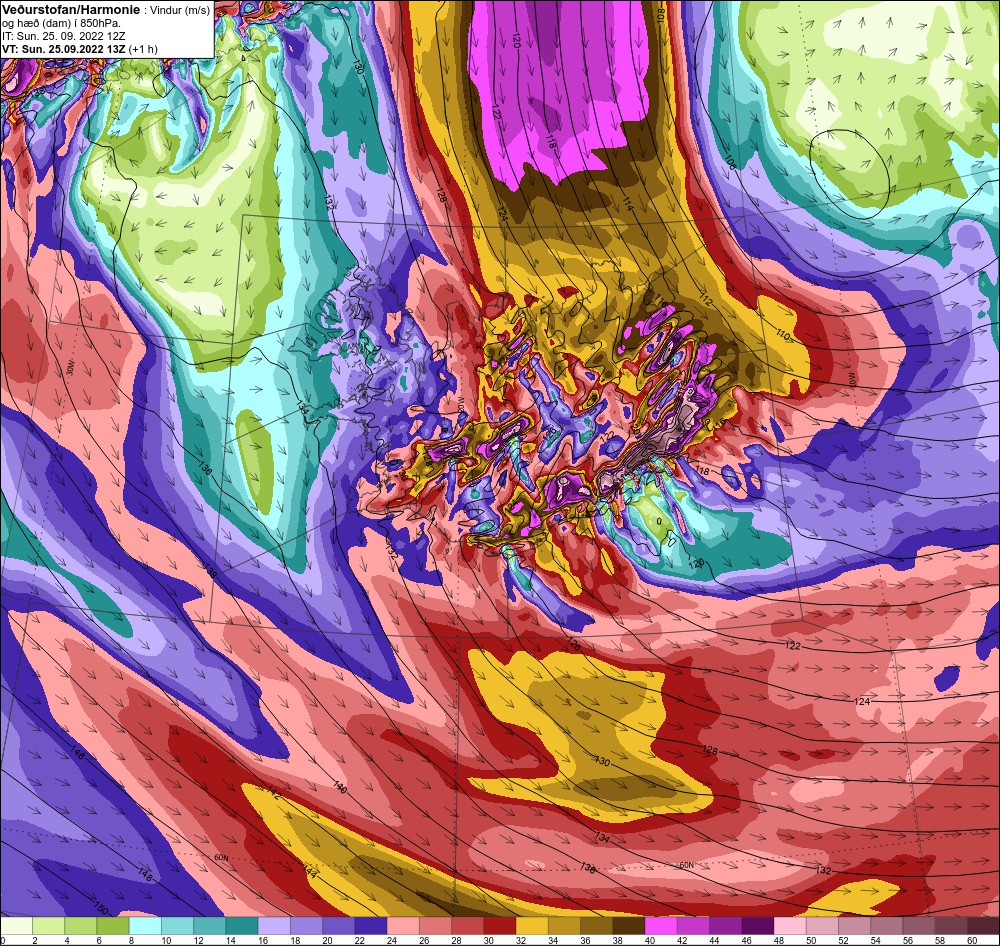Select the '142' height contour label
This screenshot has height=946, width=1000.
tap(273, 795)
